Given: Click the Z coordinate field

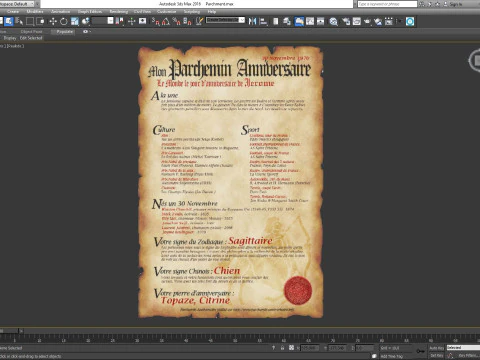Looking at the screenshot, I should pyautogui.click(x=365, y=348).
